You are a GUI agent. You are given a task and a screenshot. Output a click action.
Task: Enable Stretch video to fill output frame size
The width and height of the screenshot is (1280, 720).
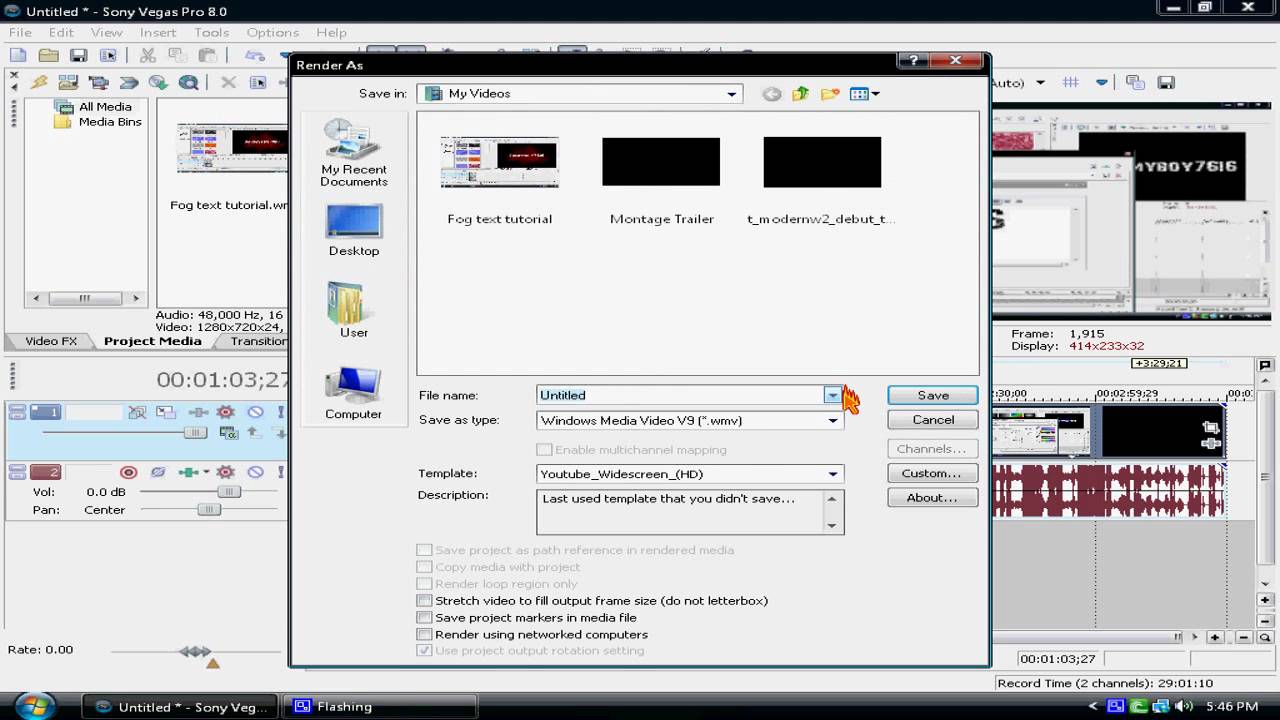[x=425, y=601]
